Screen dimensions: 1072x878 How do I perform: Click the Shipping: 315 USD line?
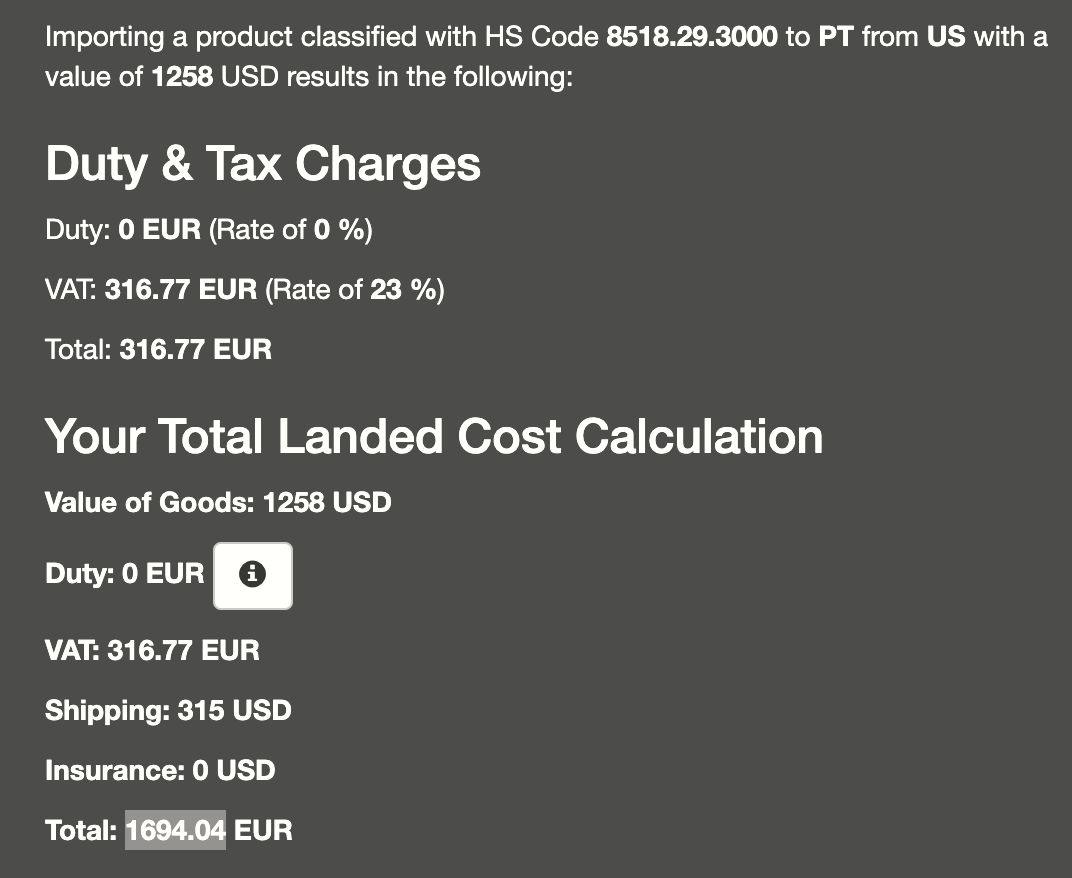tap(168, 710)
